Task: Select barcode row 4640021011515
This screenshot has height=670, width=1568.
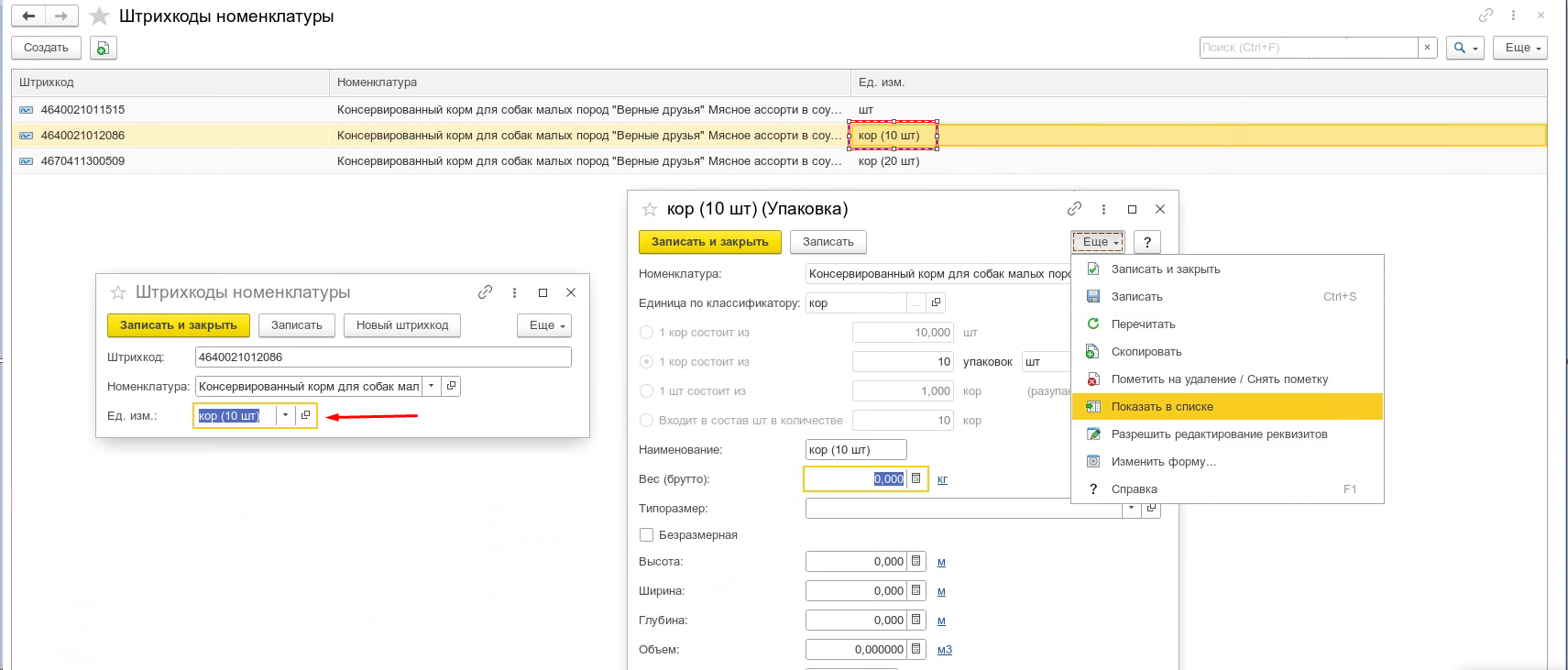Action: tap(779, 110)
